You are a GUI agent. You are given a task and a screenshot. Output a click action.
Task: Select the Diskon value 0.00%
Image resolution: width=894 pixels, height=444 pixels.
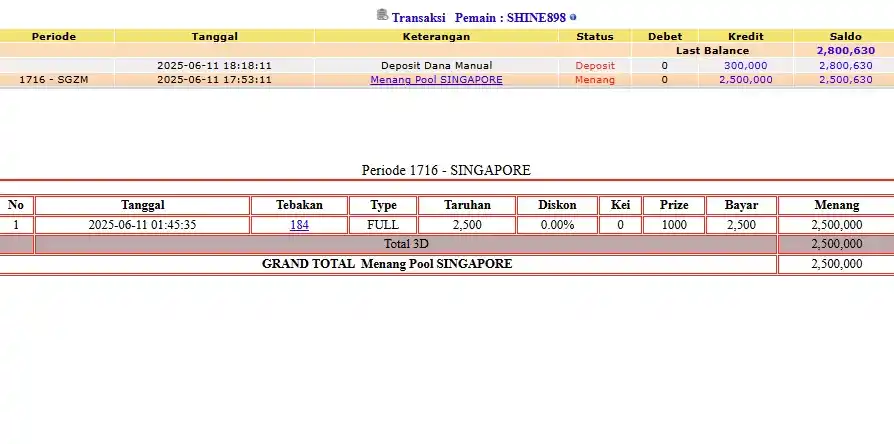[557, 225]
